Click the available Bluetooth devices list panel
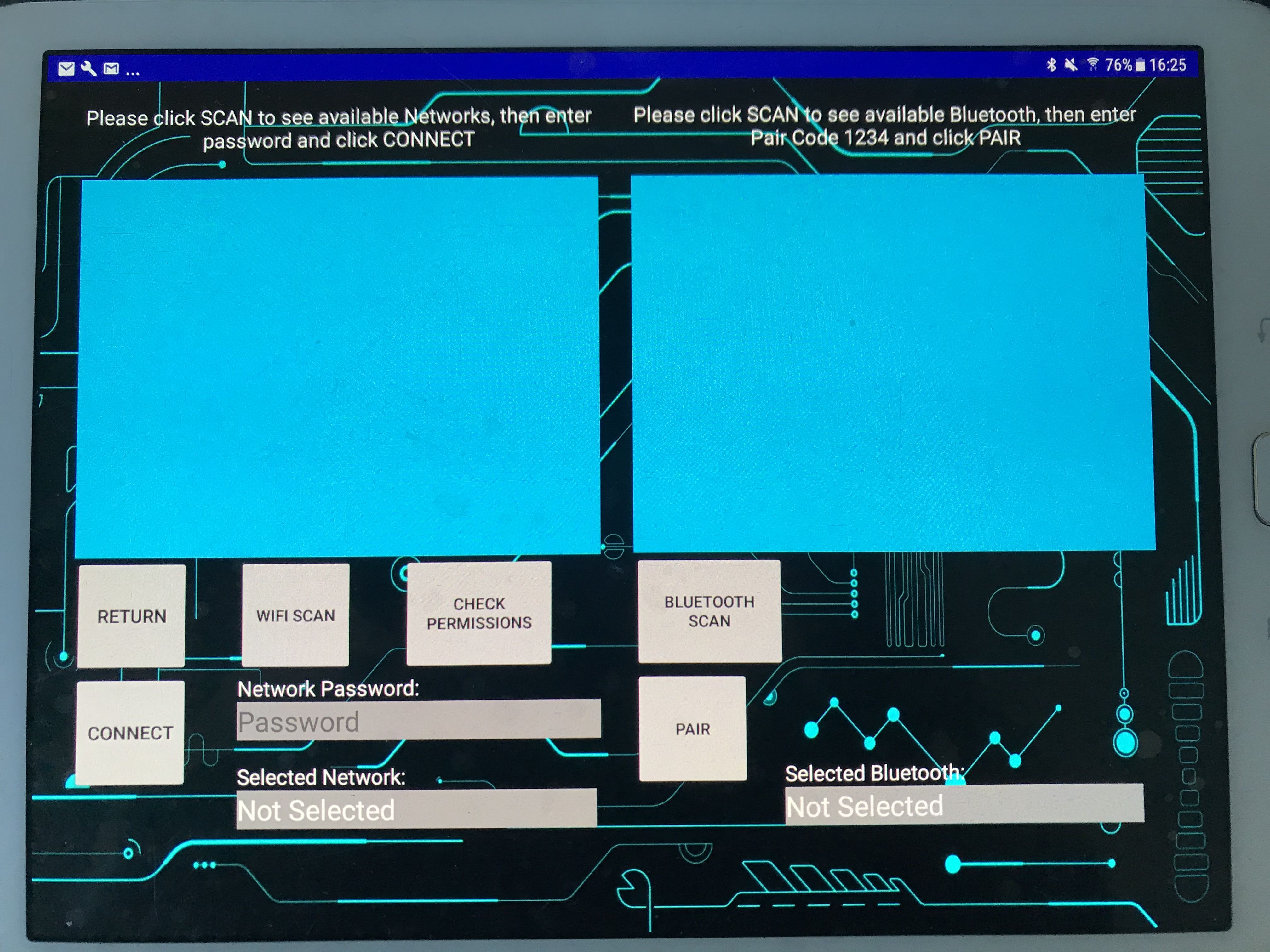Viewport: 1270px width, 952px height. pyautogui.click(x=893, y=363)
